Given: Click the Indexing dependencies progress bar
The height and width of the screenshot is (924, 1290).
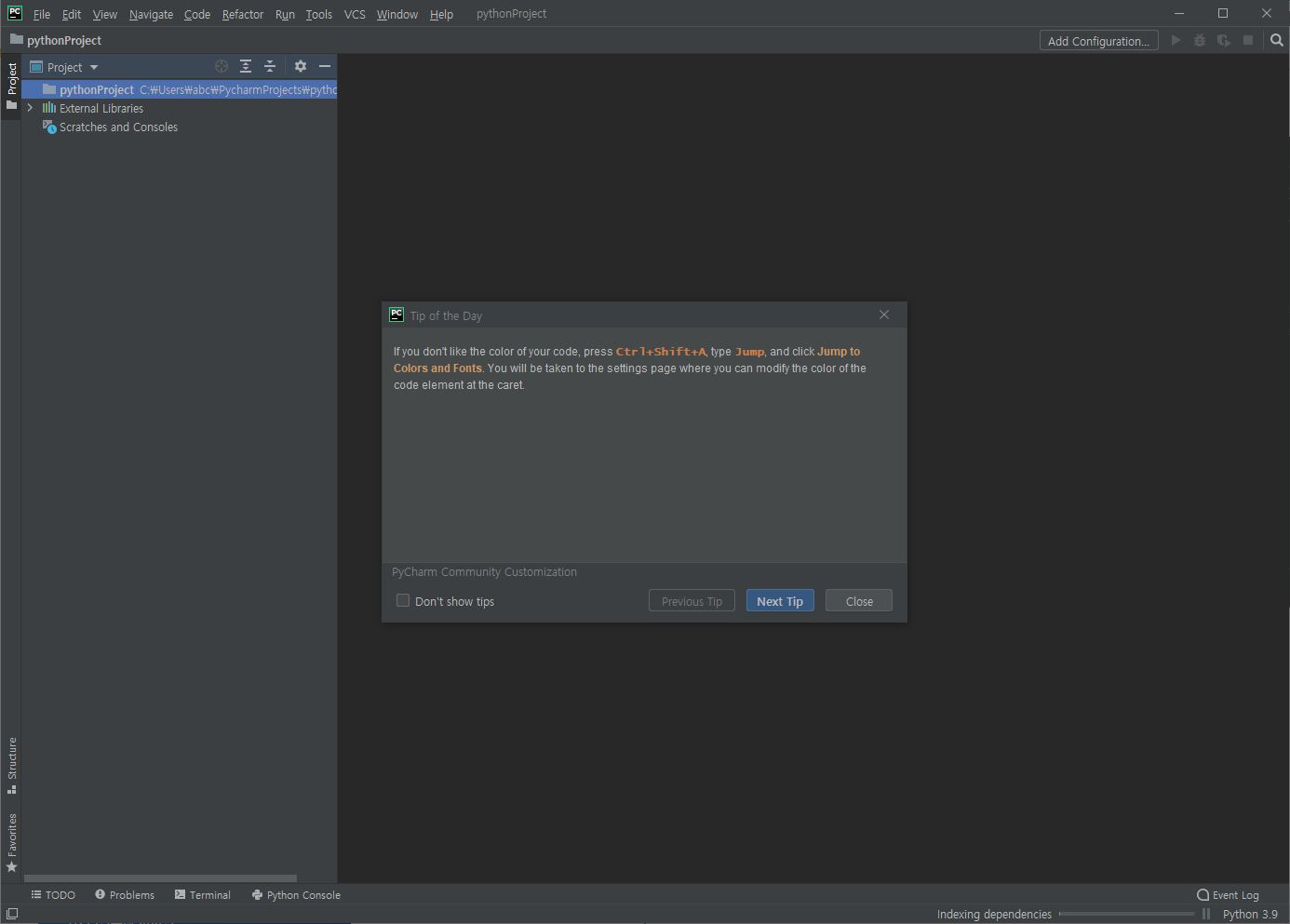Looking at the screenshot, I should 1127,914.
